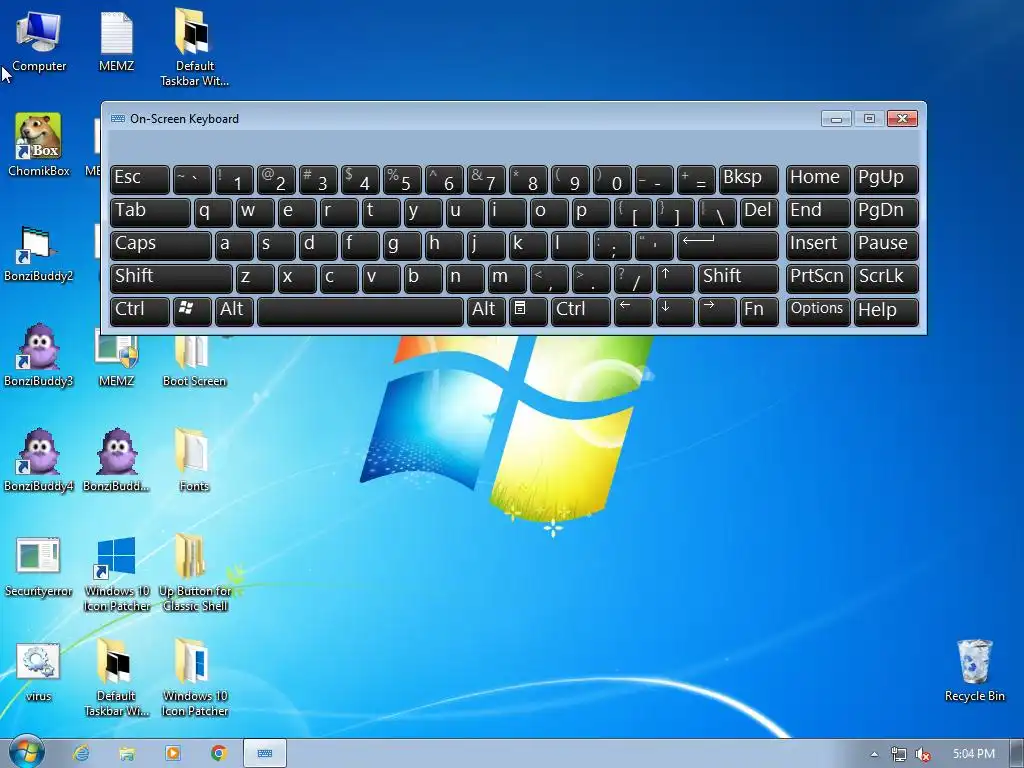This screenshot has width=1024, height=768.
Task: Click the PgDn key
Action: 886,212
